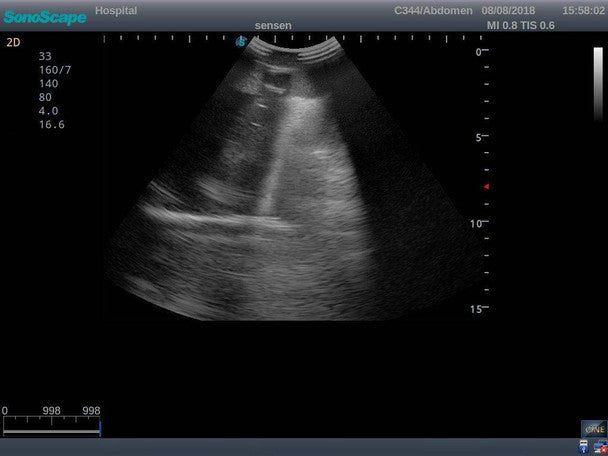Click the cine start frame number 0
Viewport: 608px width, 456px height.
pos(5,411)
